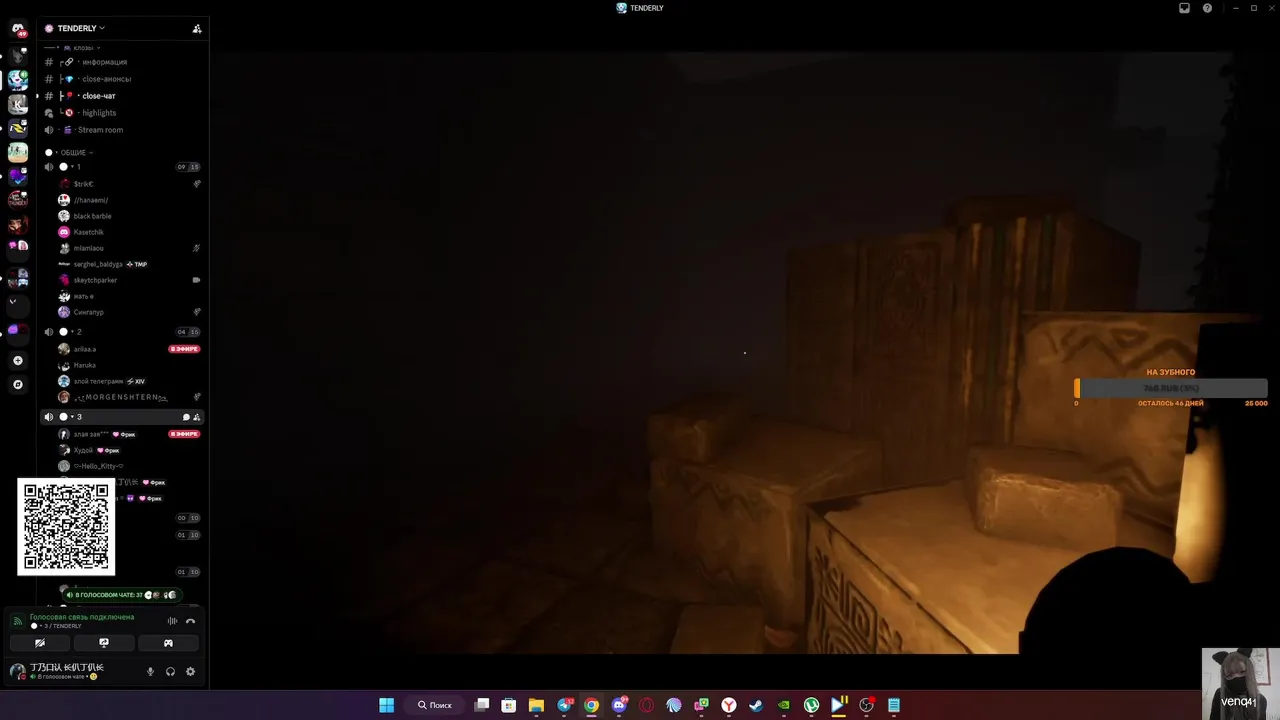Click the venq41 webcam thumbnail
The height and width of the screenshot is (720, 1280).
coord(1240,683)
